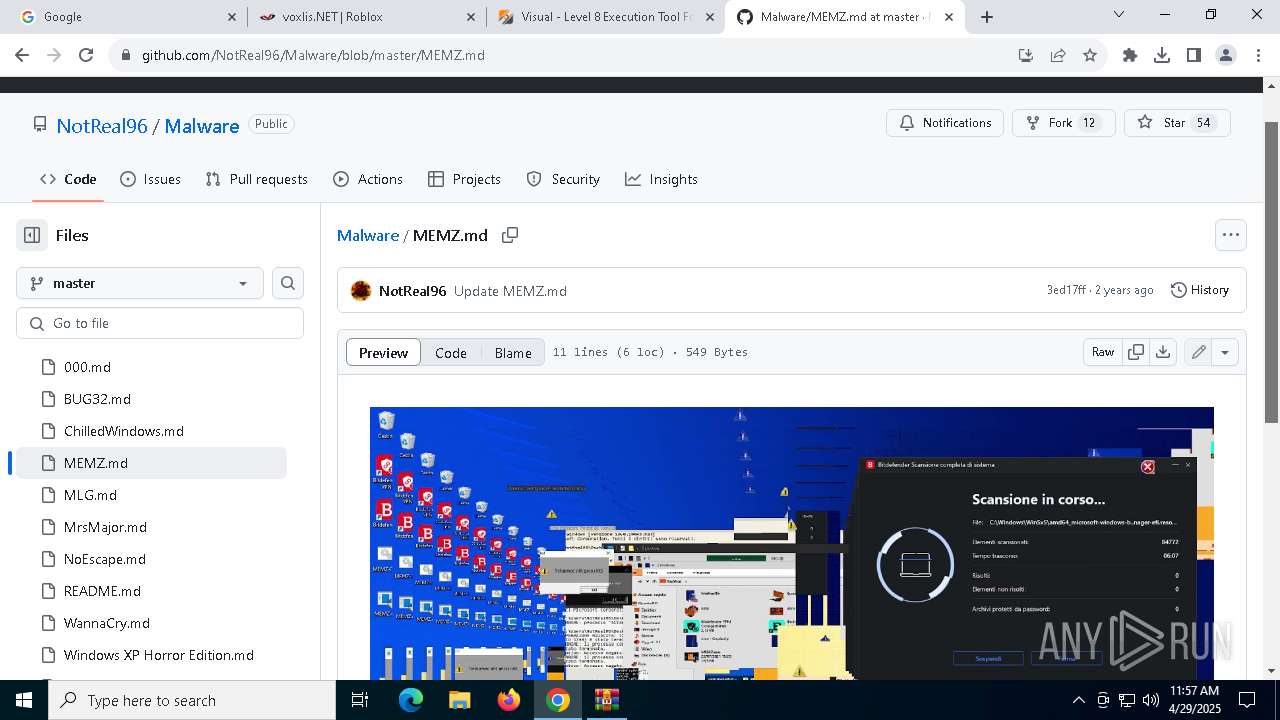The image size is (1280, 720).
Task: Open WannaCry.md in file tree
Action: [x=107, y=623]
